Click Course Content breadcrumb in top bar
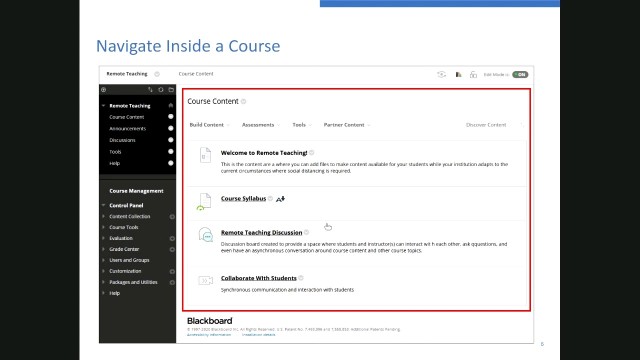Image resolution: width=640 pixels, height=360 pixels. pyautogui.click(x=196, y=74)
